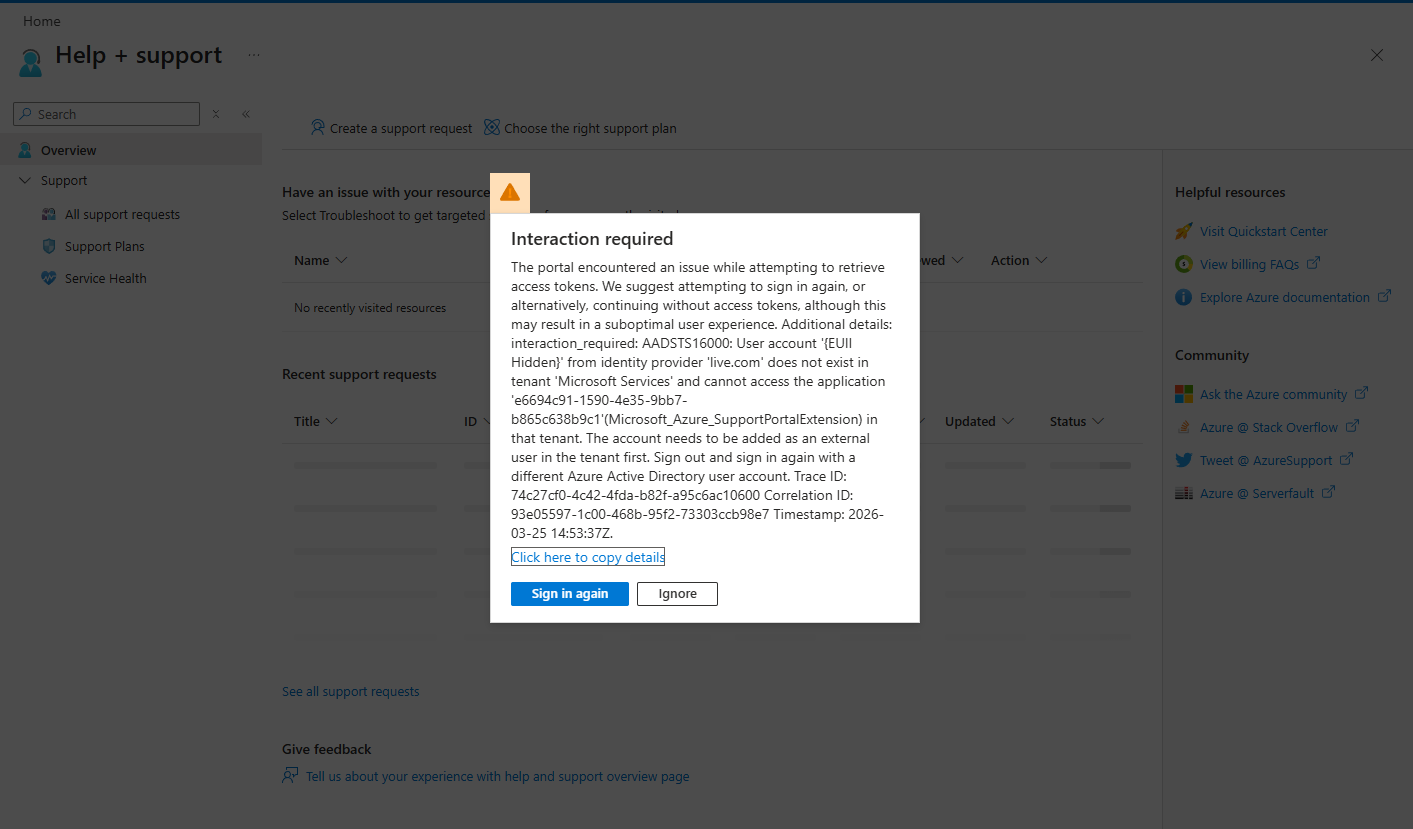This screenshot has height=829, width=1413.
Task: Open View billing FAQs link
Action: click(x=1250, y=264)
